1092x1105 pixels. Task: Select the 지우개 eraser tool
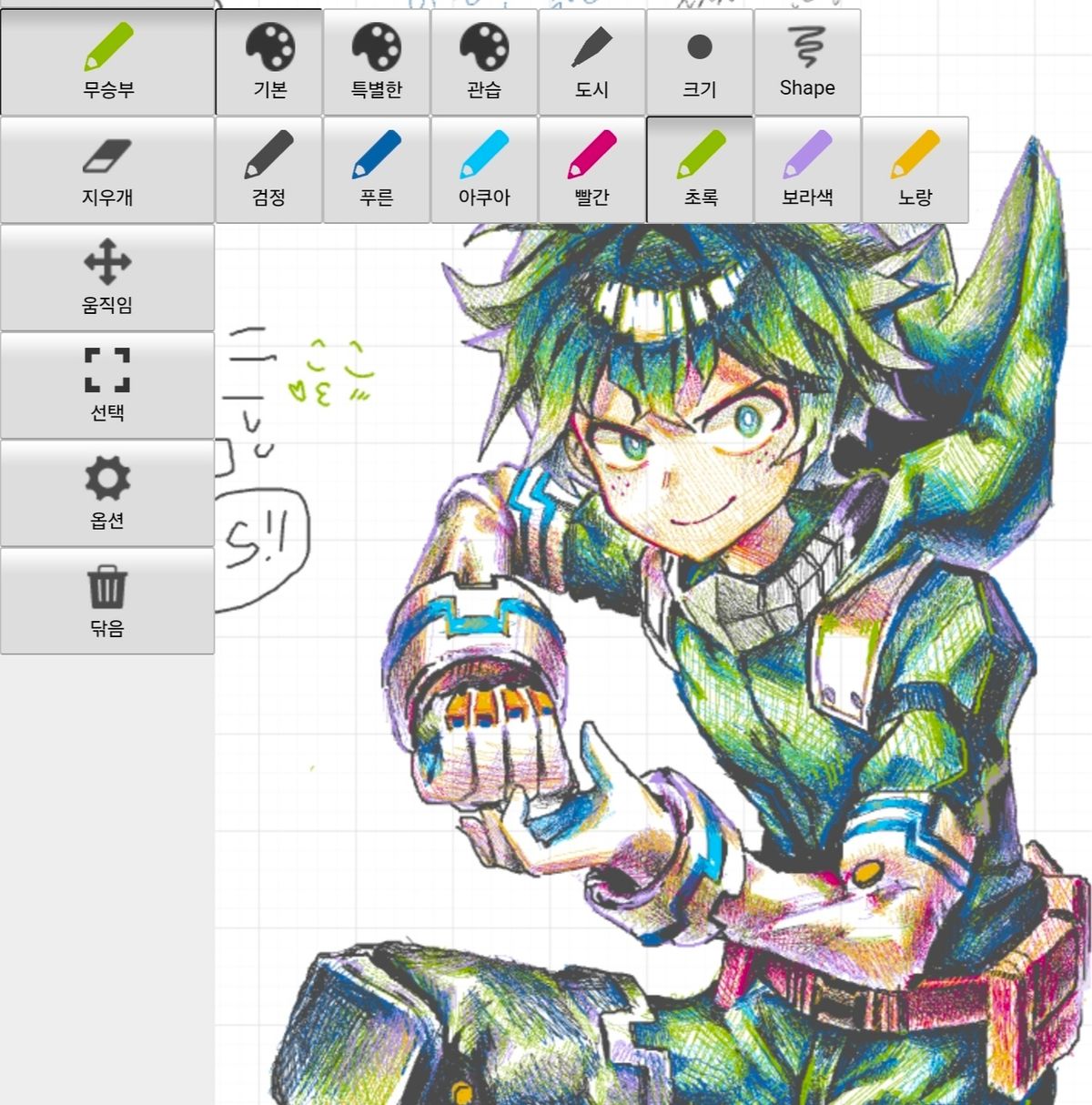click(x=107, y=169)
